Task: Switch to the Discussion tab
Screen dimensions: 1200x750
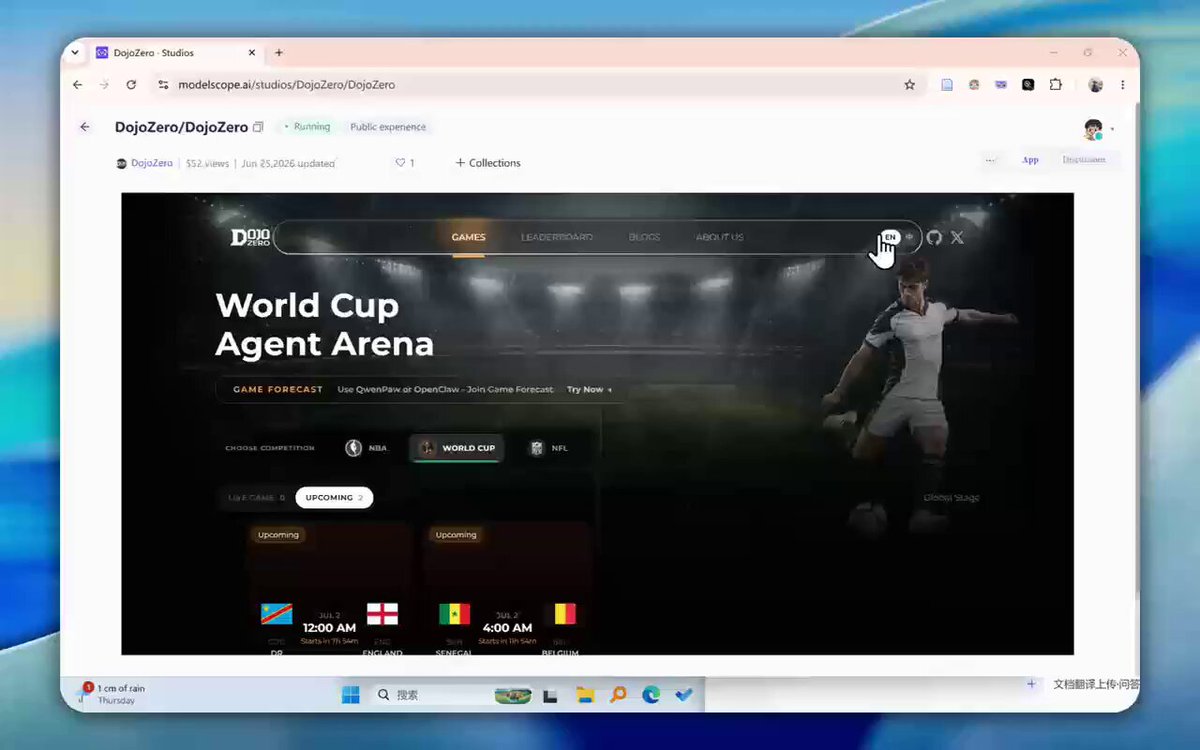Action: pos(1084,160)
